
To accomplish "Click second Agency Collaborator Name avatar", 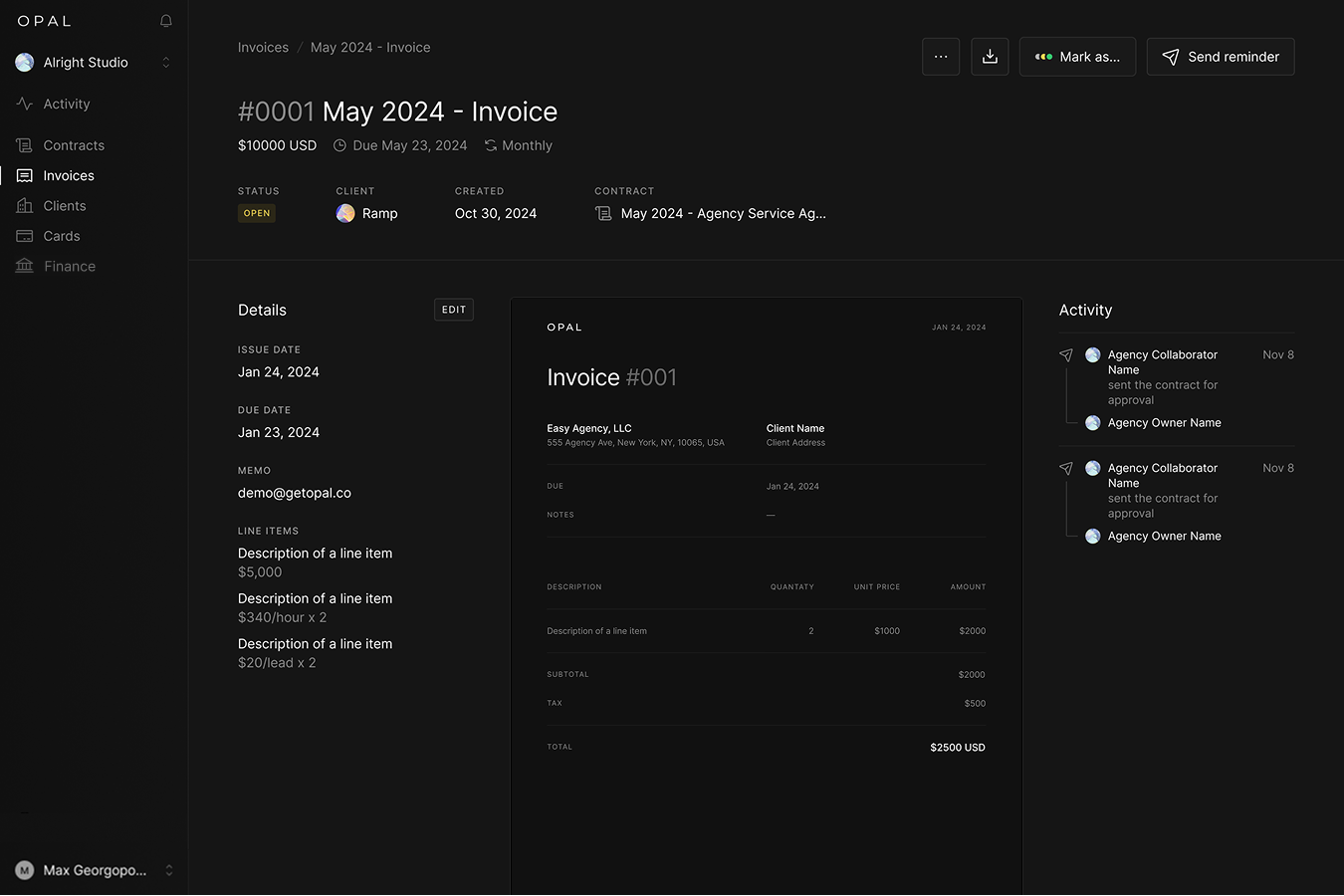I will click(1092, 469).
